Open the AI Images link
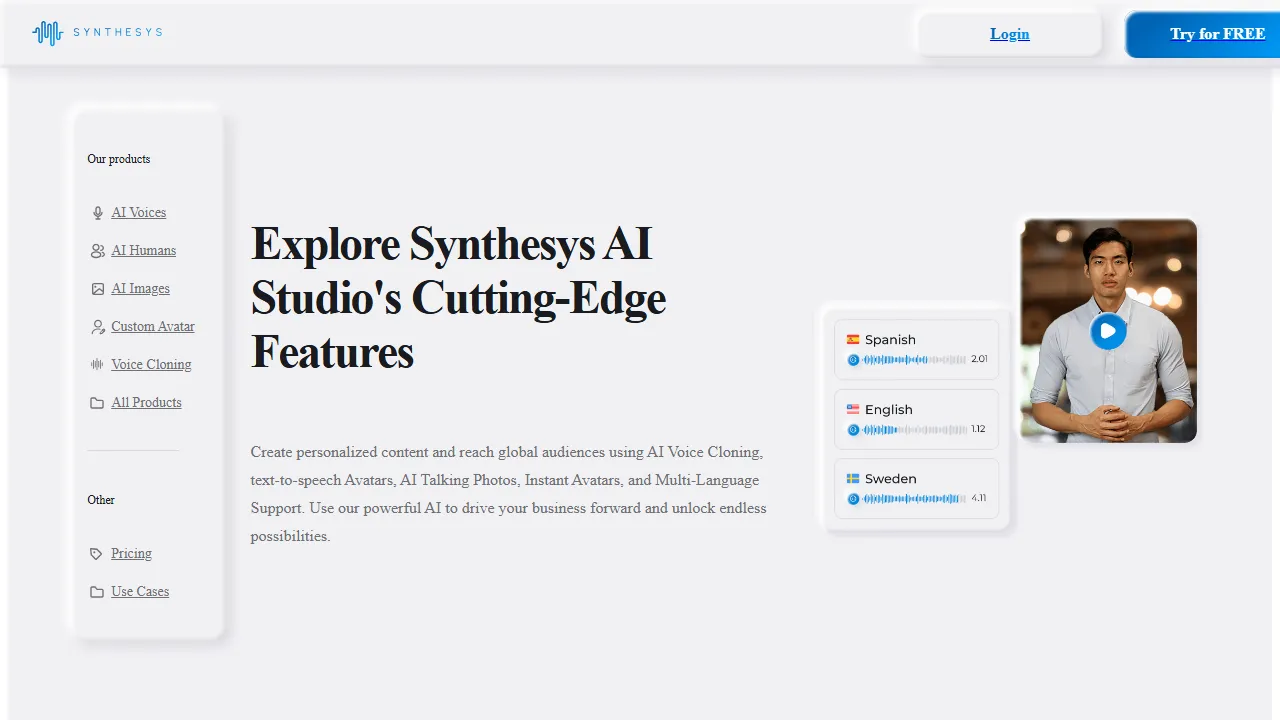The width and height of the screenshot is (1280, 720). (x=141, y=289)
